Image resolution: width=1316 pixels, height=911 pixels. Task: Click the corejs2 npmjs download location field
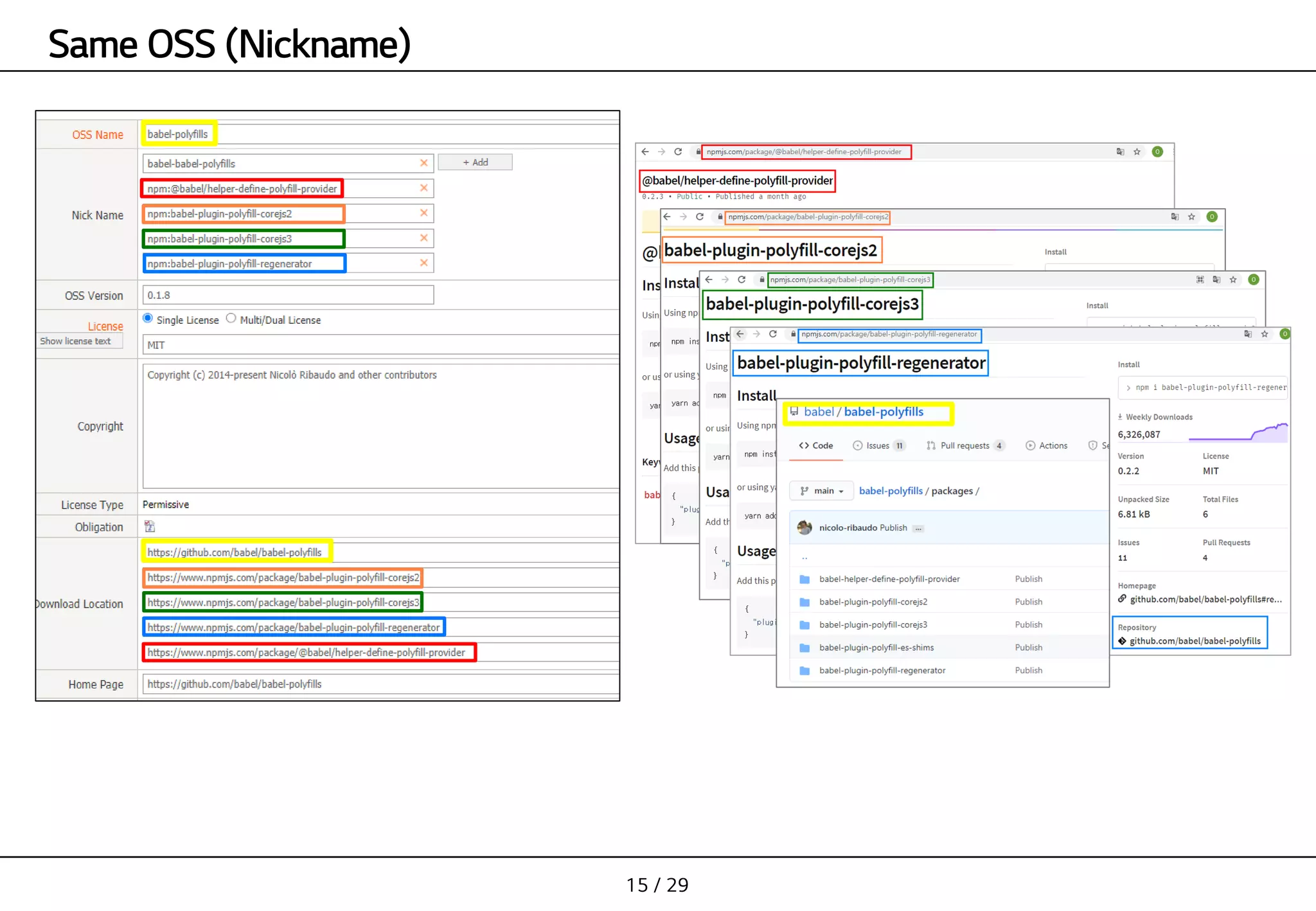[380, 578]
